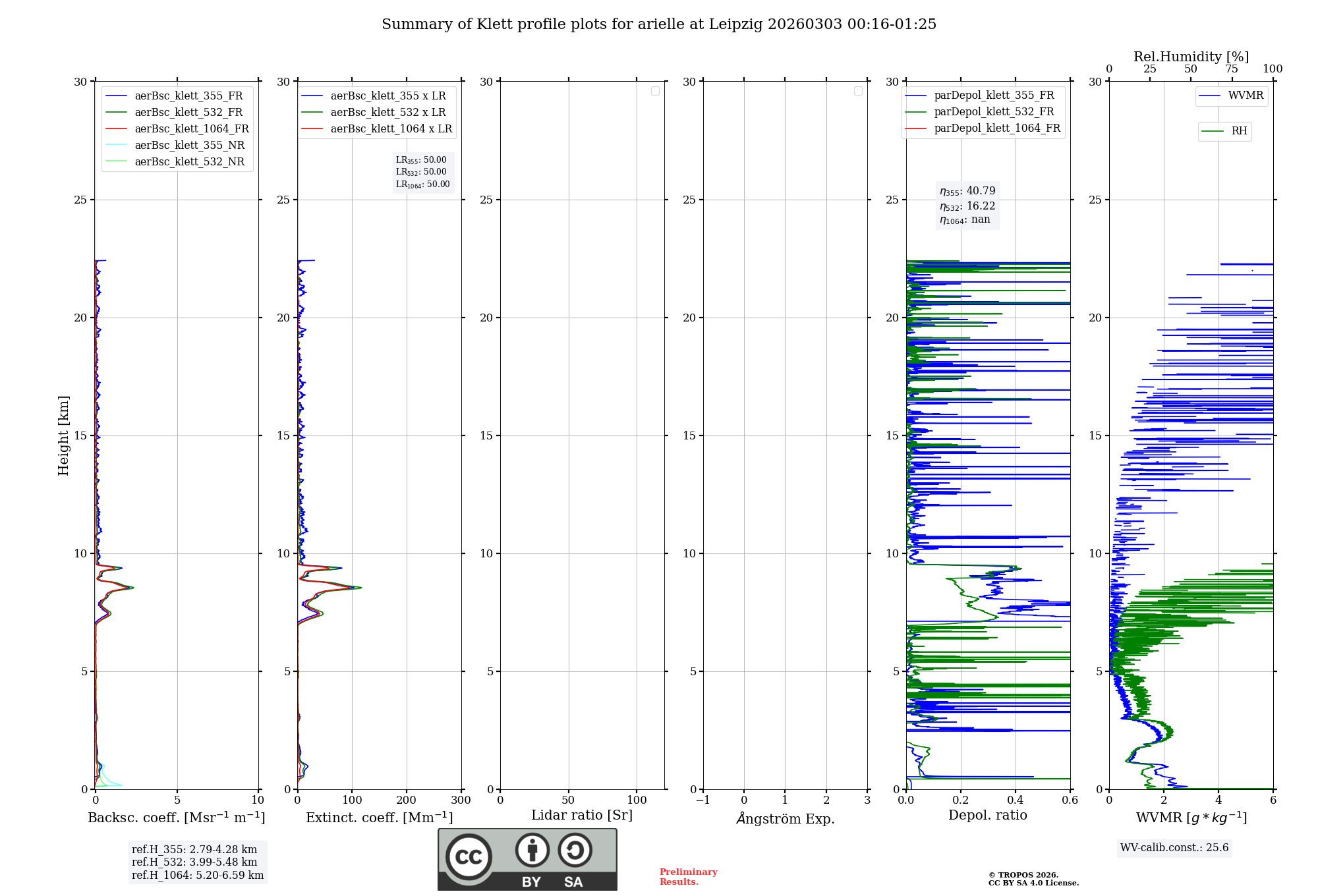1318x896 pixels.
Task: Click the empty legend box in Lidar ratio panel
Action: point(655,91)
